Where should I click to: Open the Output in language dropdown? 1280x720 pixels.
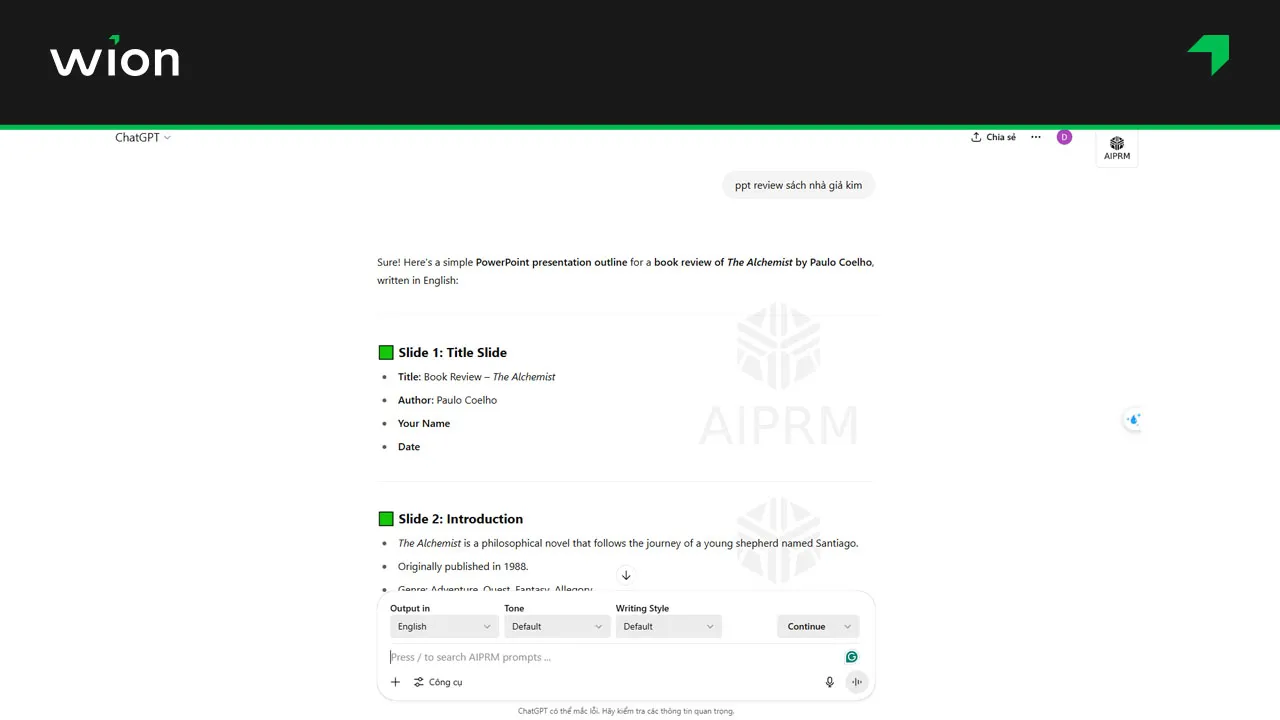(x=443, y=626)
